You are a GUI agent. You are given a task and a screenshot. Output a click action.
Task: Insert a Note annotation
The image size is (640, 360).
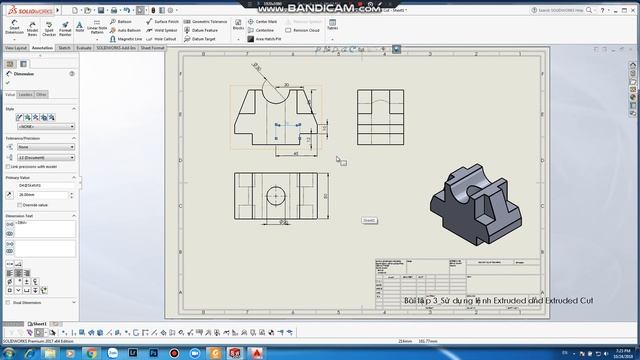[x=80, y=27]
